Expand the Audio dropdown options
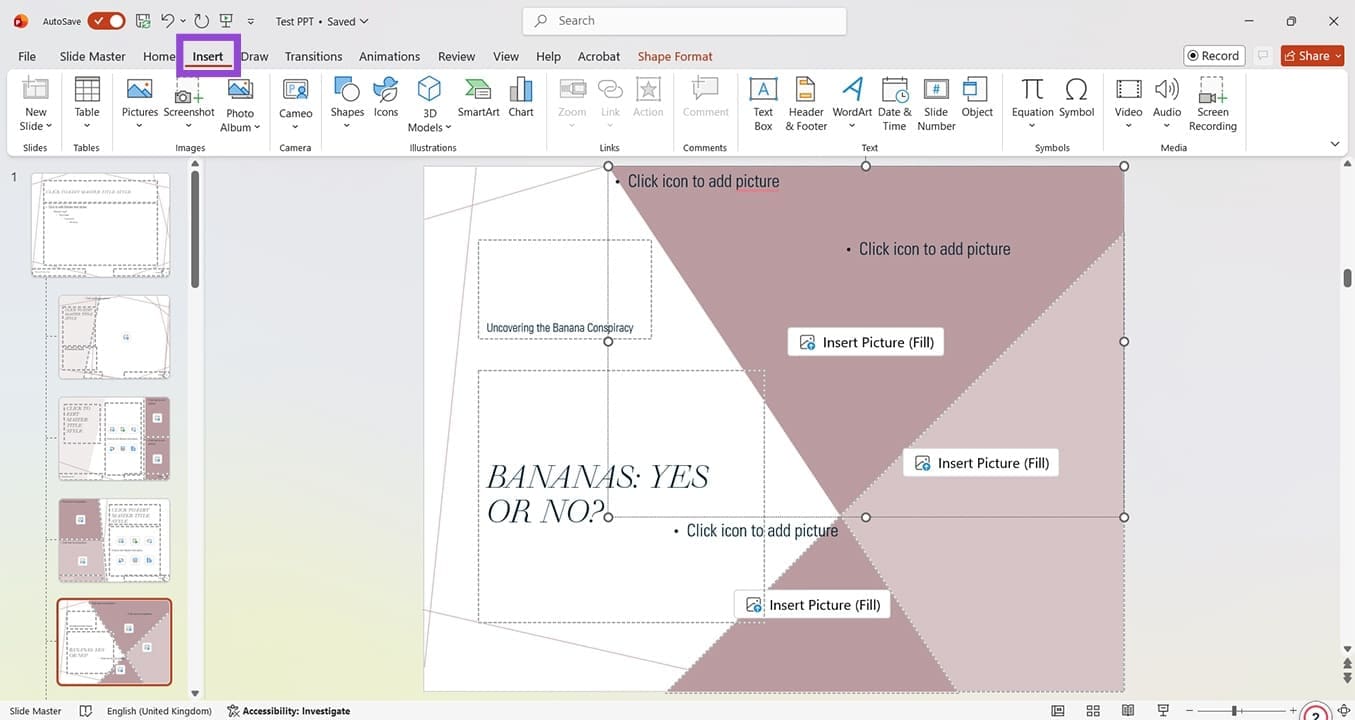 tap(1167, 126)
